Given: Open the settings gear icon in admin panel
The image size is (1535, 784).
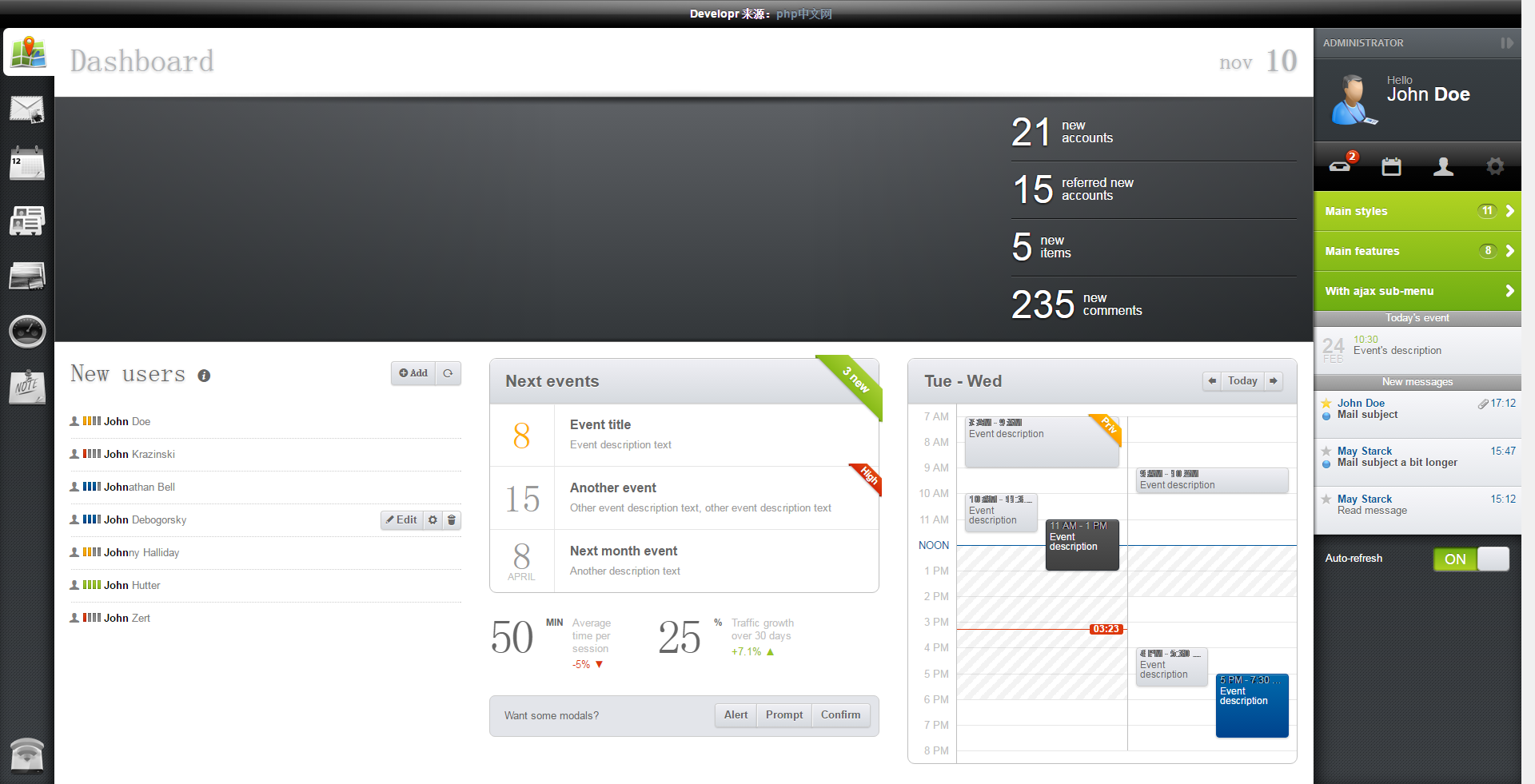Looking at the screenshot, I should pos(1495,166).
